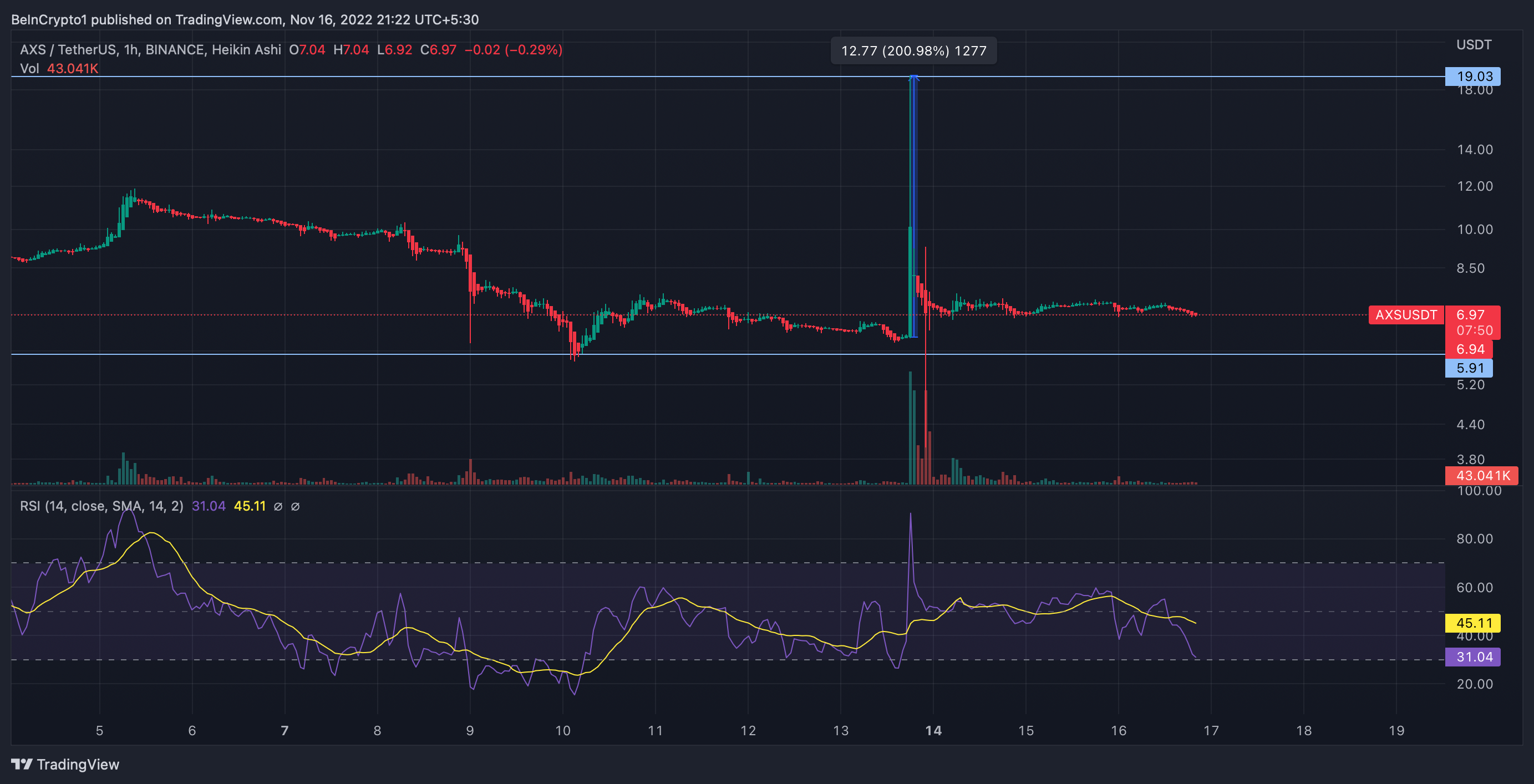1534x784 pixels.
Task: Click the TradingView text at bottom left
Action: coord(78,765)
